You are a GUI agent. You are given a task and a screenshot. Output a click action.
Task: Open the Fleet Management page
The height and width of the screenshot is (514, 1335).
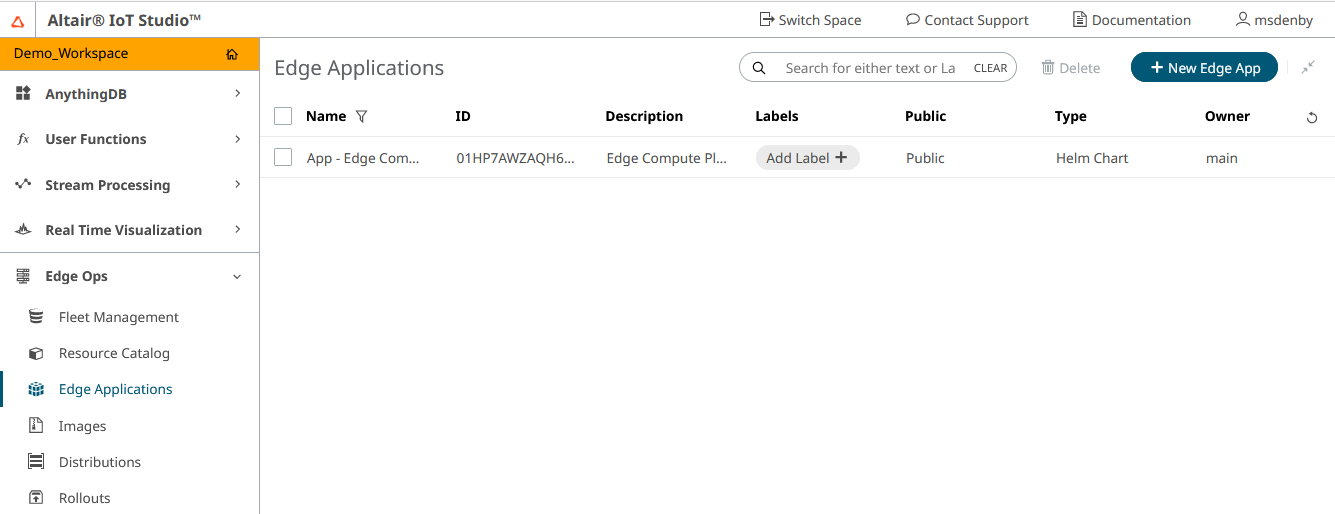tap(118, 317)
